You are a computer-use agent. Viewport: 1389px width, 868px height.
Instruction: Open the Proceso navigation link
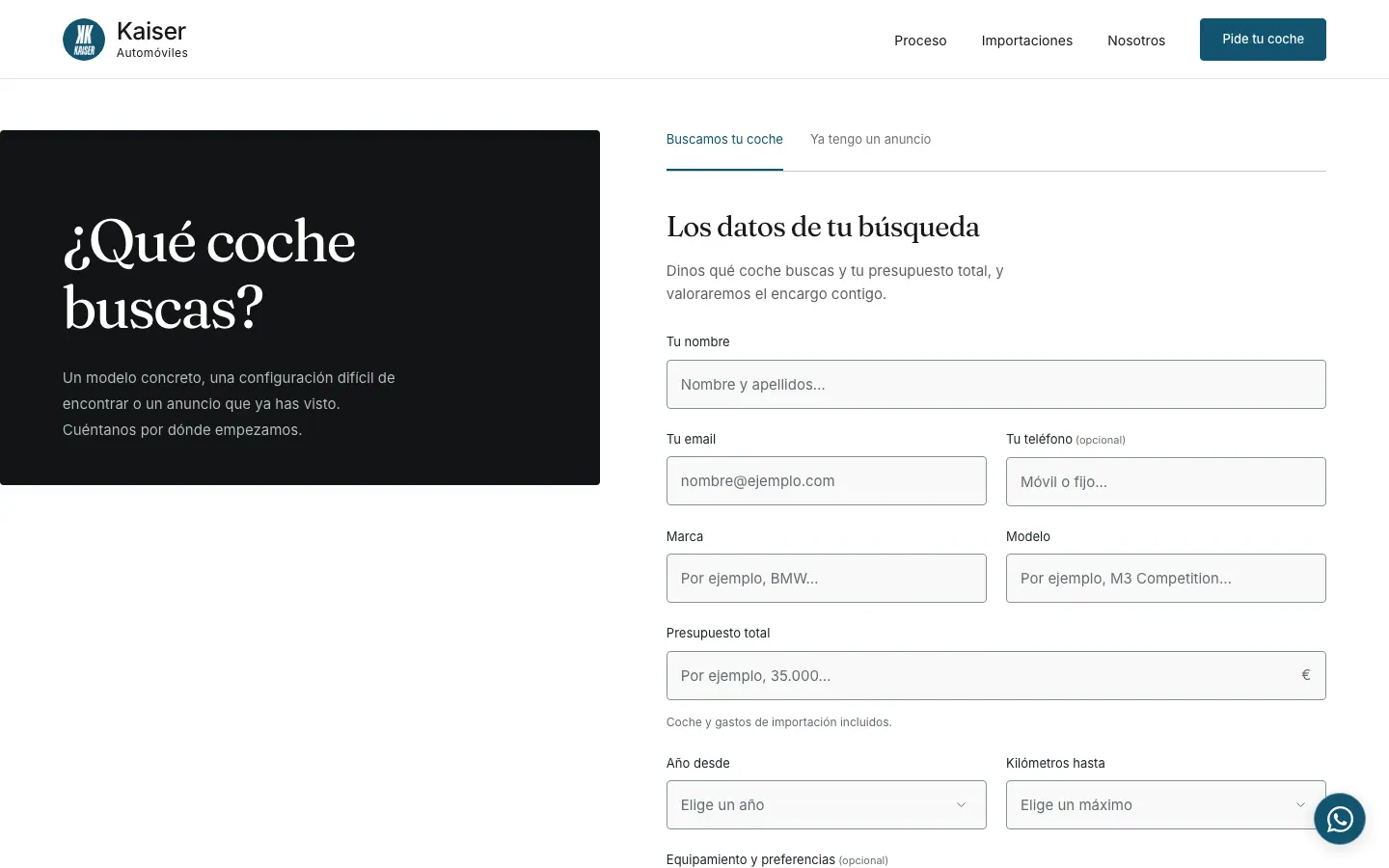[920, 41]
